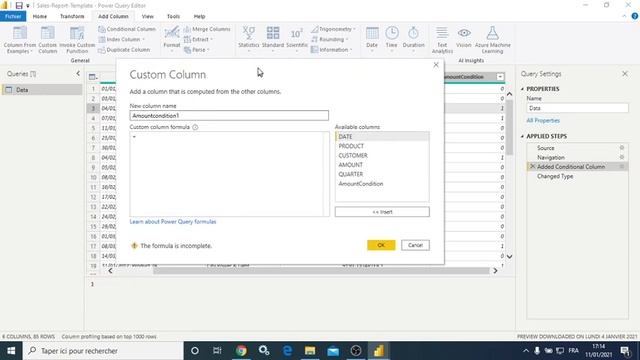This screenshot has height=360, width=640.
Task: Click the table icon at grid corner
Action: (93, 77)
